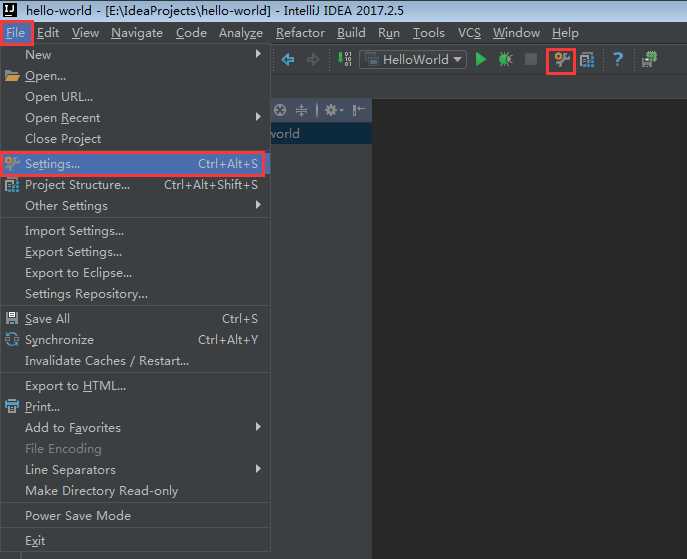Click the Collapse All icon in project panel
This screenshot has height=559, width=687.
click(x=301, y=110)
